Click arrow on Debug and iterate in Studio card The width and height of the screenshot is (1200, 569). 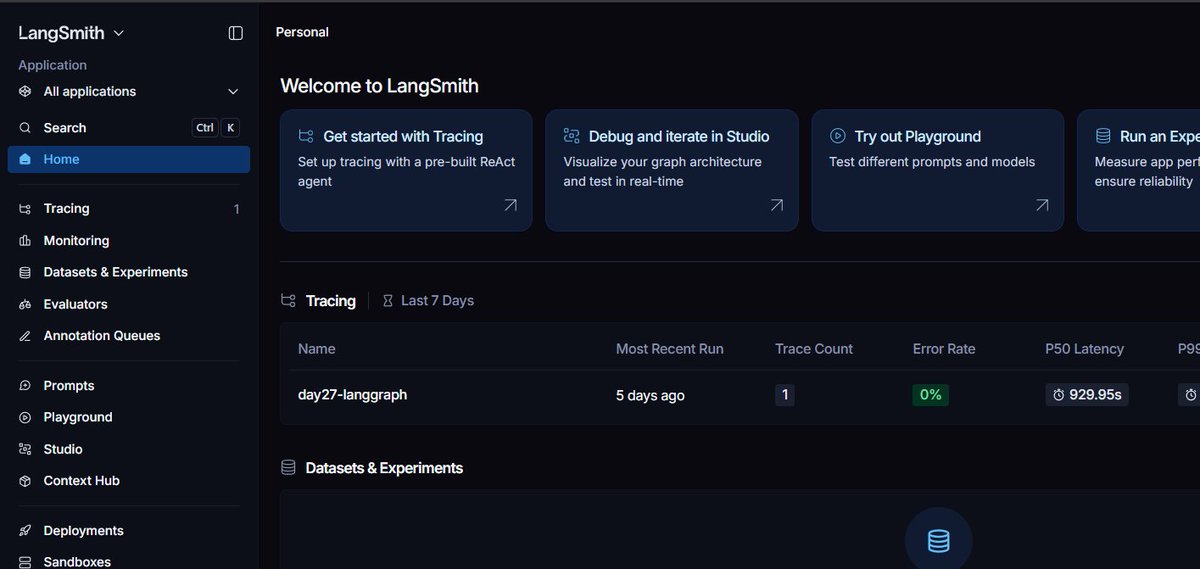(x=776, y=205)
